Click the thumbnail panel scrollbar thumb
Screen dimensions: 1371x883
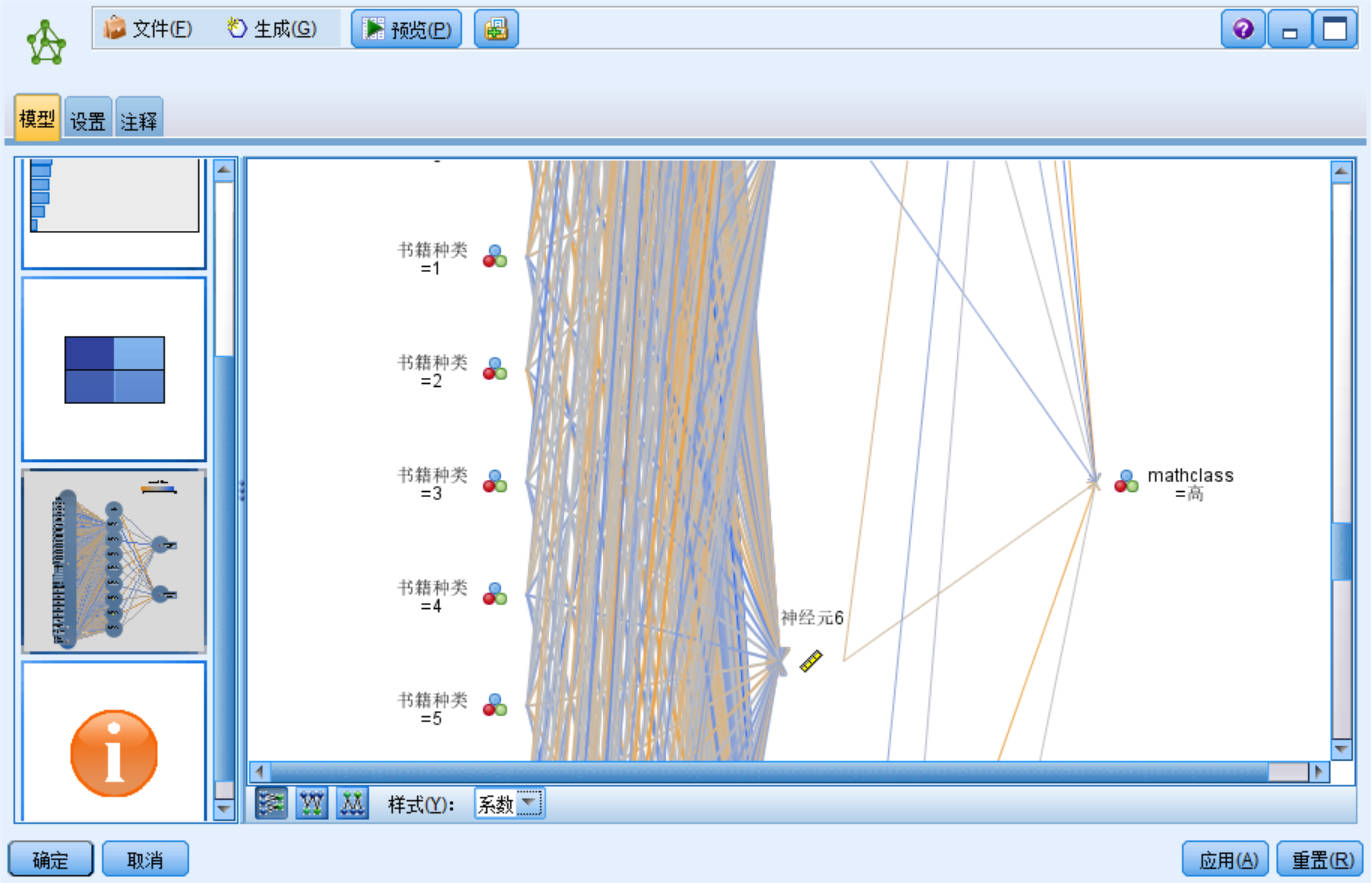click(224, 567)
